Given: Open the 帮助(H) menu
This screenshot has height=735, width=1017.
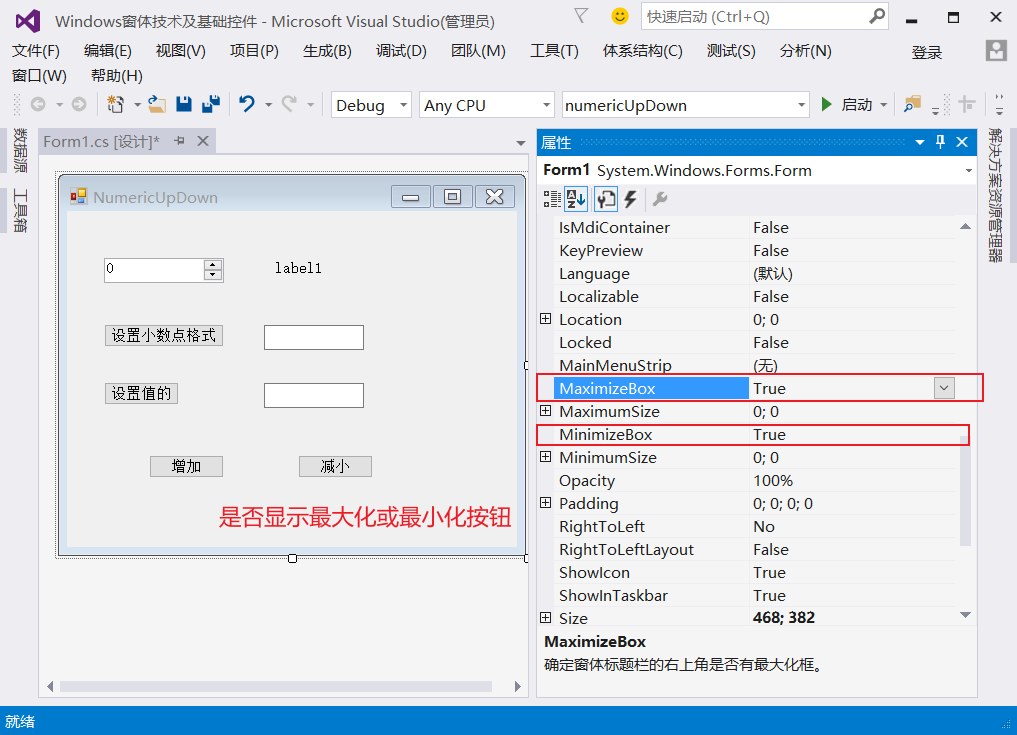Looking at the screenshot, I should click(x=117, y=75).
